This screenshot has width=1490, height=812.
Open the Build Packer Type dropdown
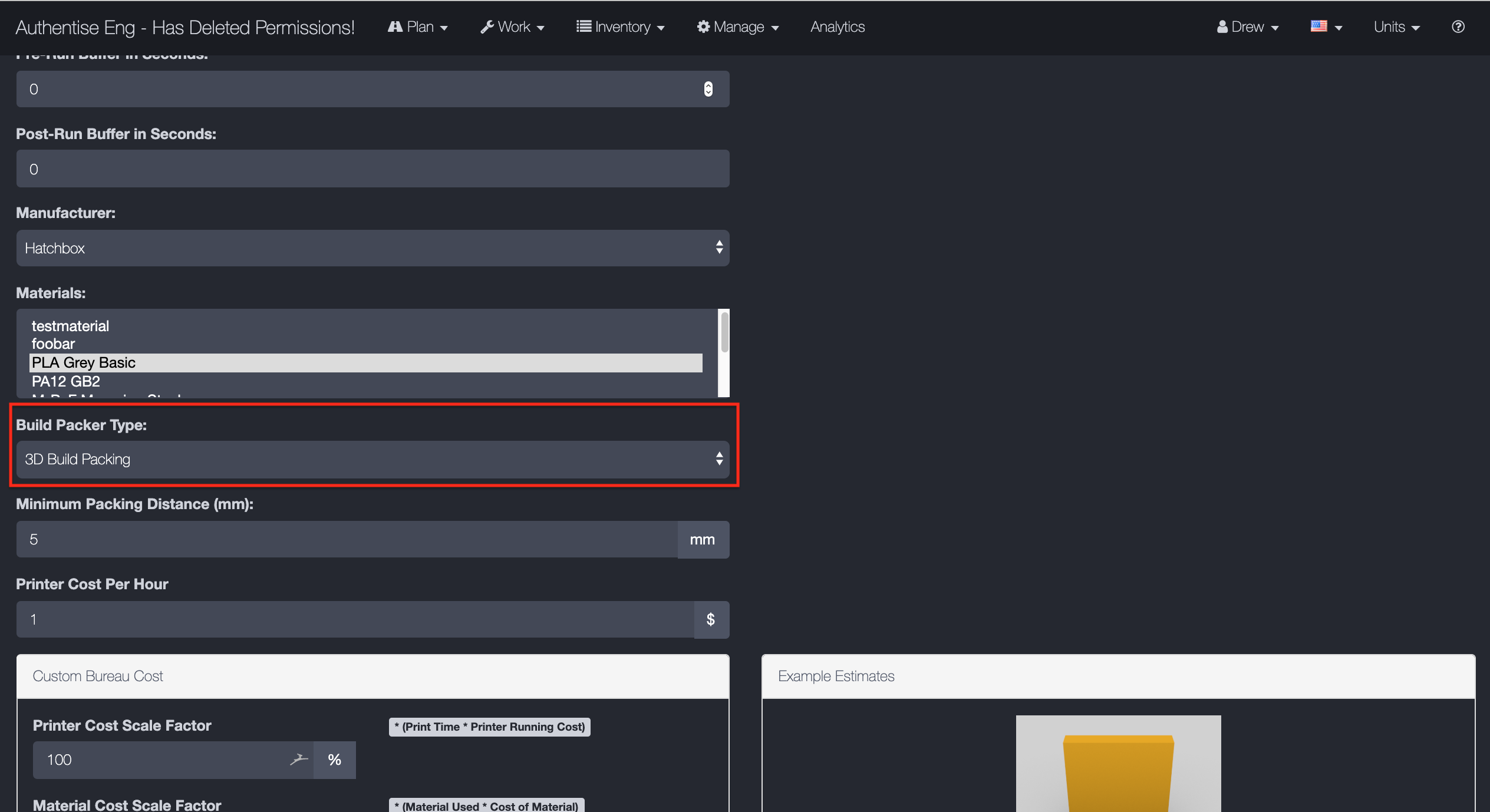372,459
